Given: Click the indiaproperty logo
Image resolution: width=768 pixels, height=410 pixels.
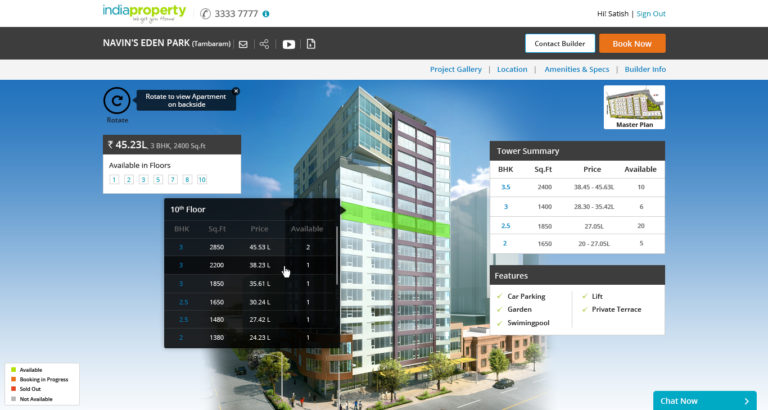Looking at the screenshot, I should coord(144,13).
